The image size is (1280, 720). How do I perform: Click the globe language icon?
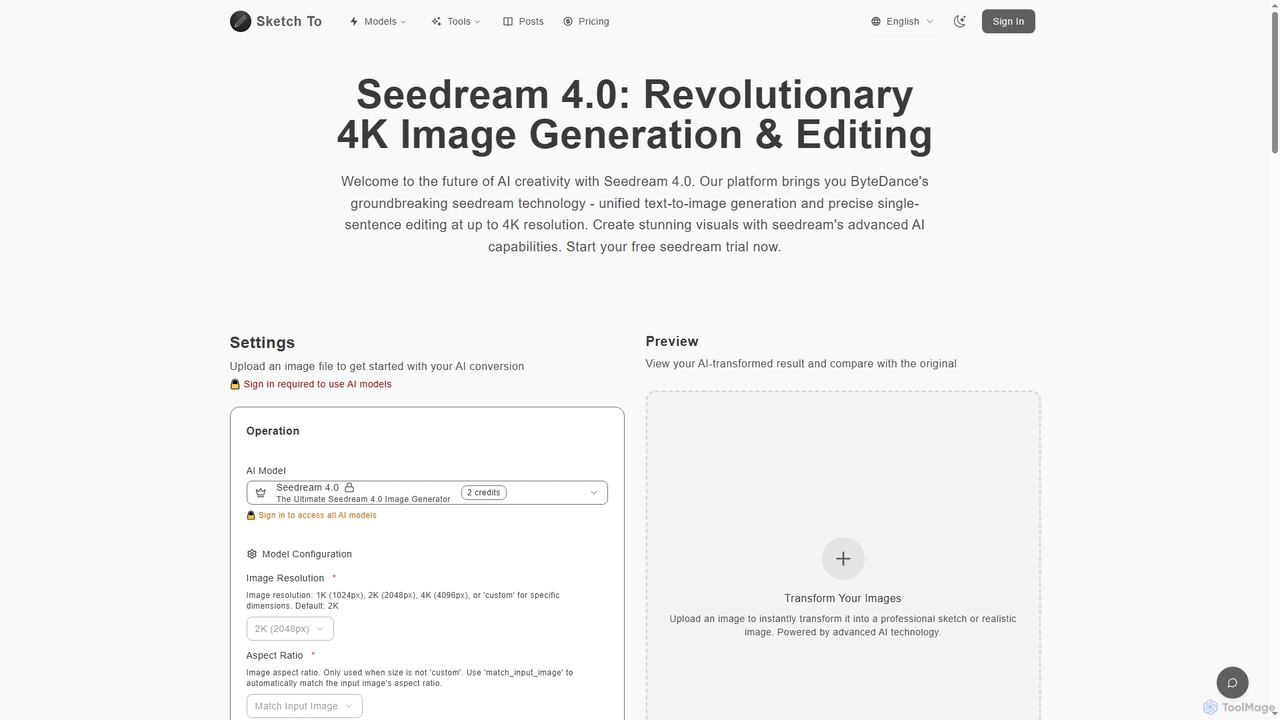click(876, 21)
